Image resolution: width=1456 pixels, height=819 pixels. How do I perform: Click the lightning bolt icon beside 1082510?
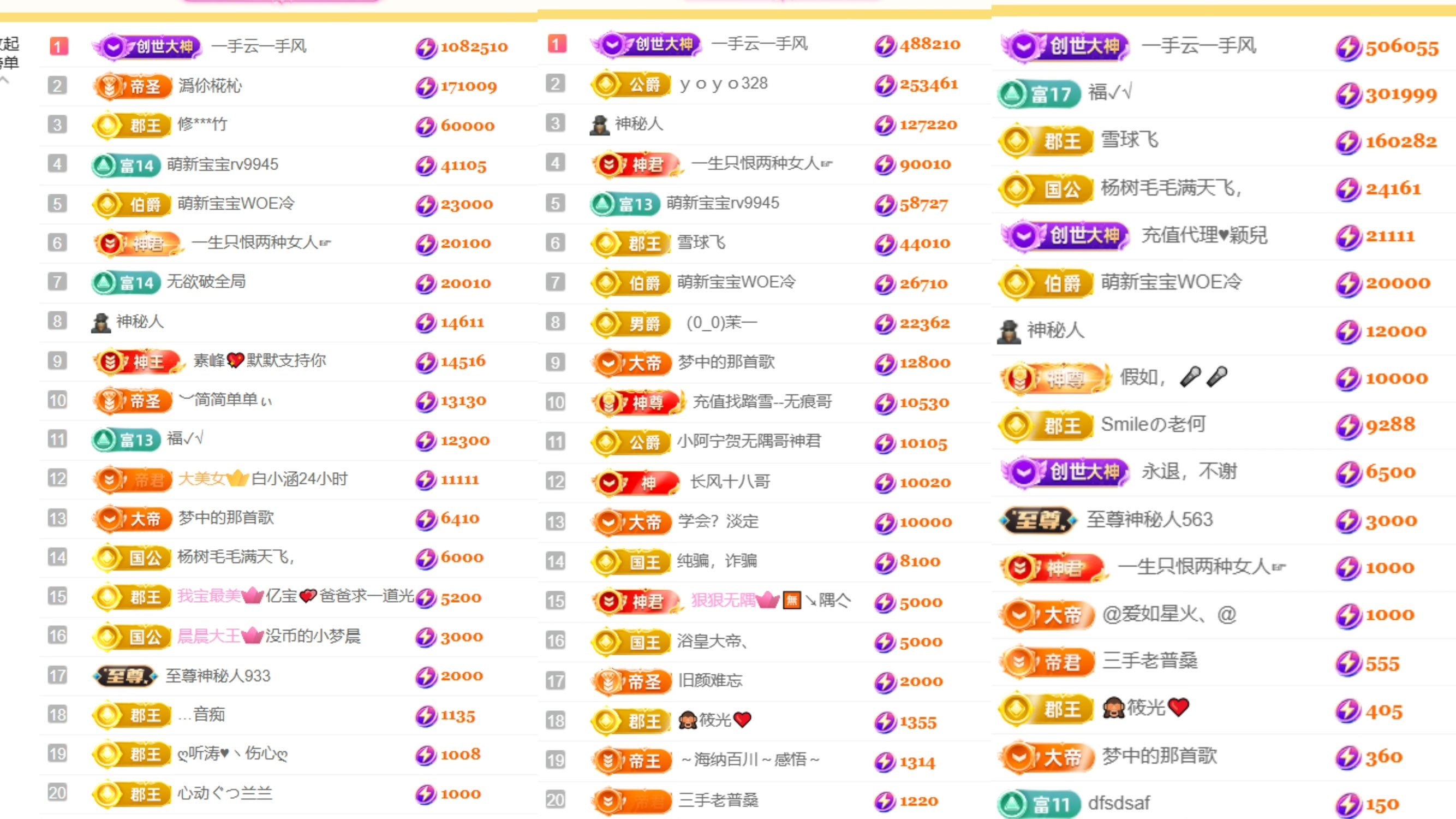[x=426, y=48]
